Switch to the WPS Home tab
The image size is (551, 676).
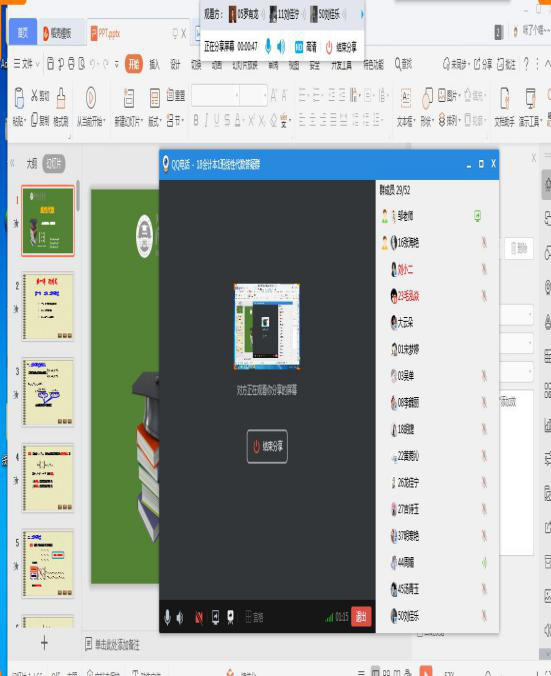point(23,33)
